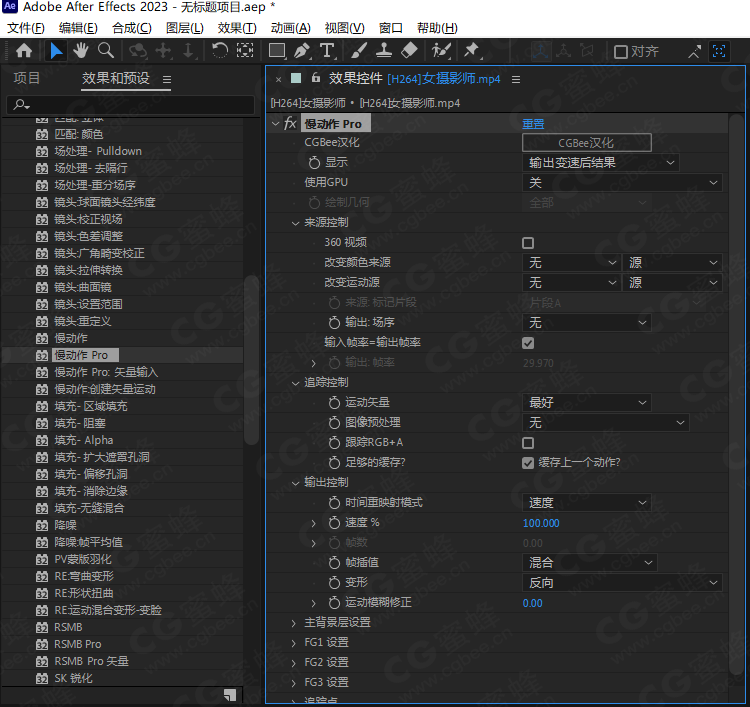Click the effects search input field

click(130, 104)
